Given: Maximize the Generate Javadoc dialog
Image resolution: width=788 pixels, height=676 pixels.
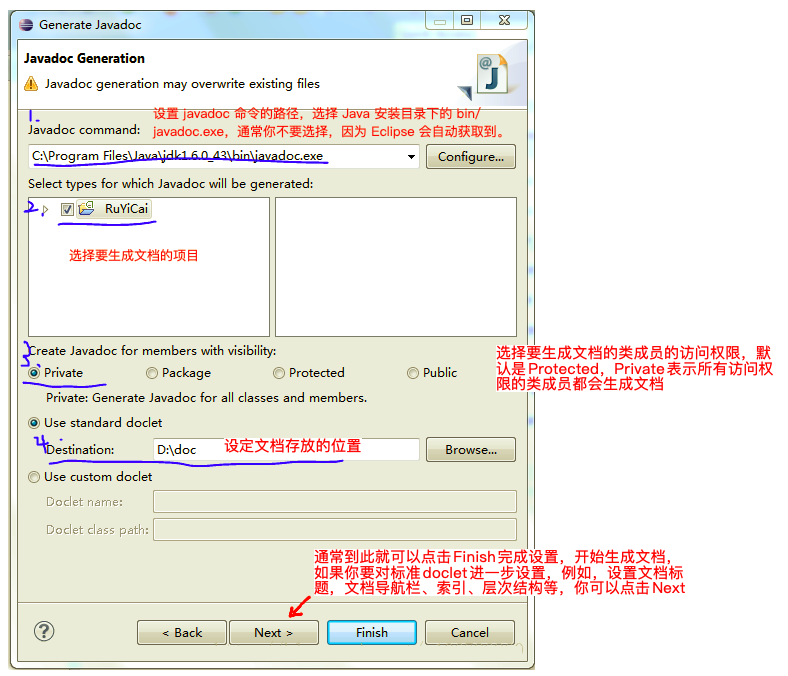Looking at the screenshot, I should (467, 20).
